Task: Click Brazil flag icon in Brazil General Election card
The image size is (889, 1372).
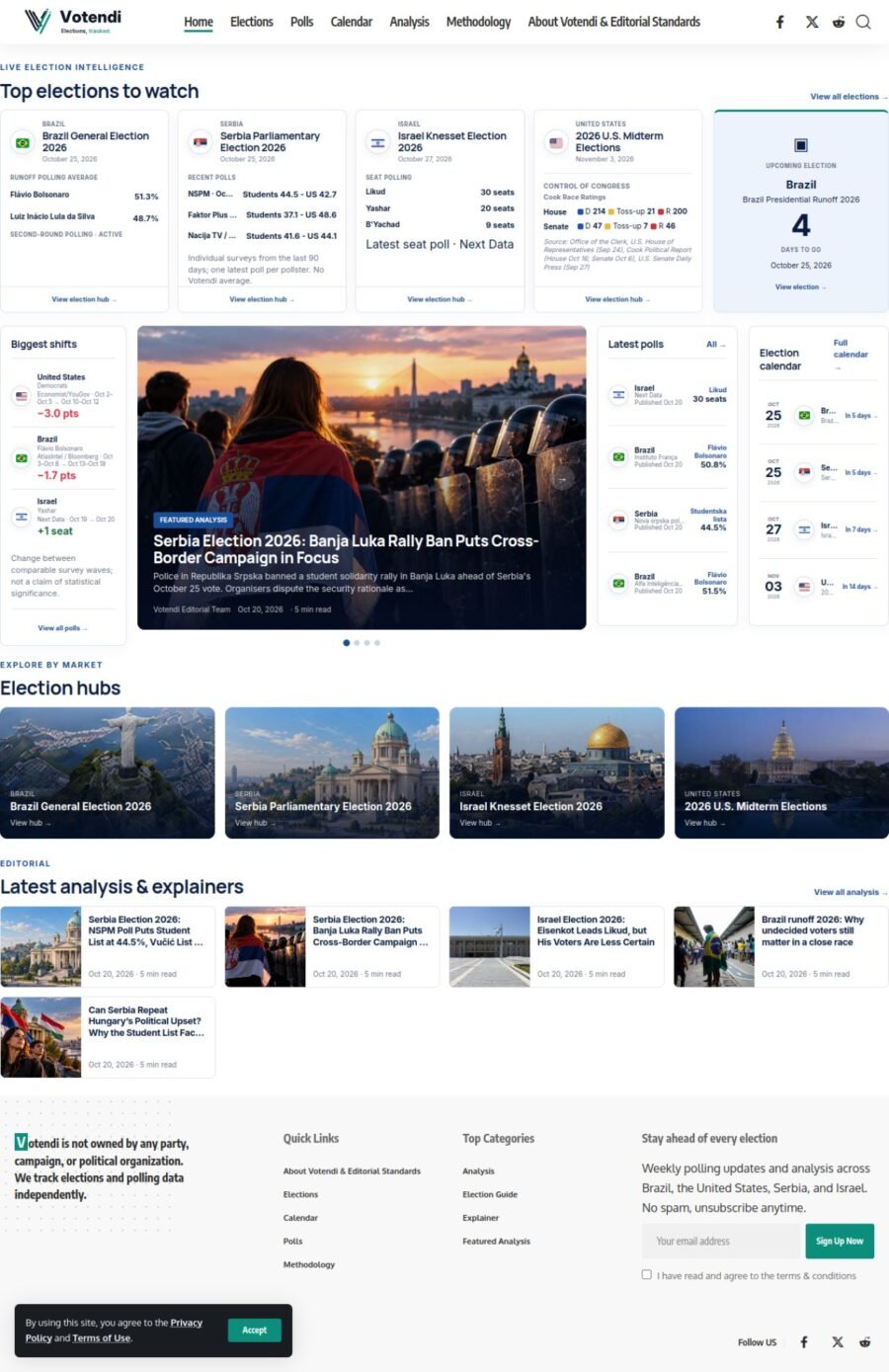Action: point(22,142)
